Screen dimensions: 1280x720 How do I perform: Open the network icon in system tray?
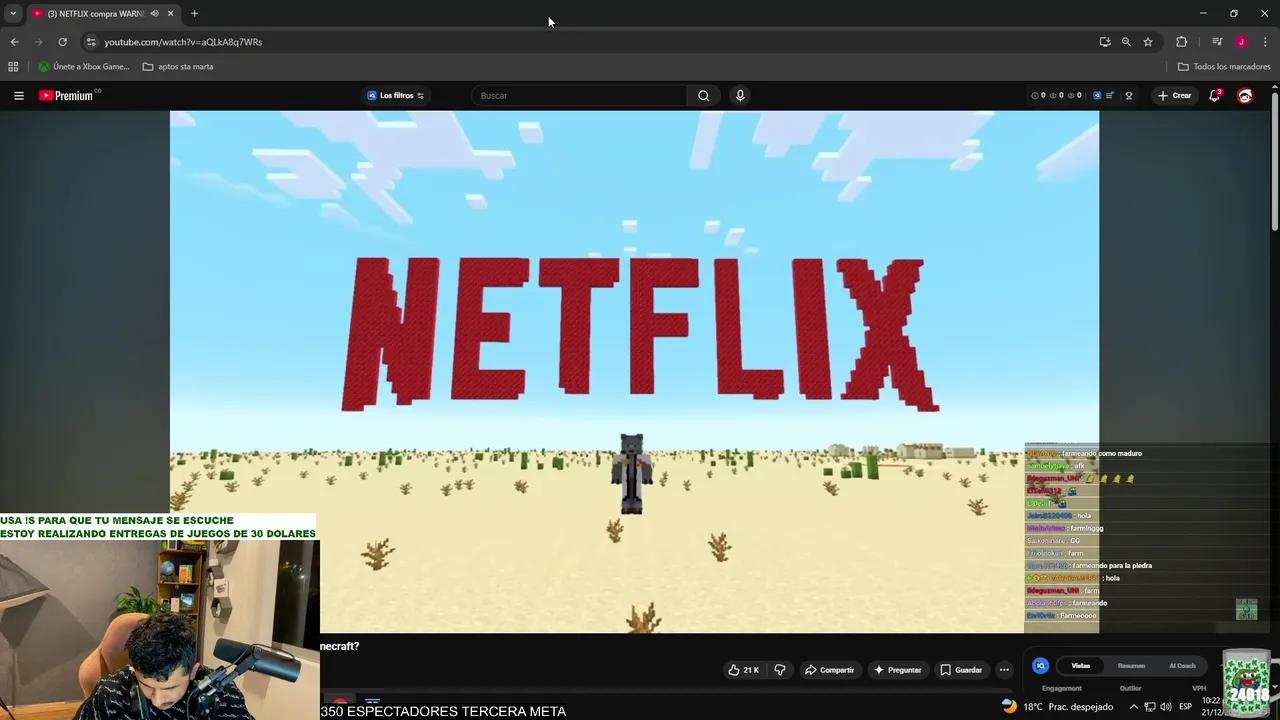[x=1150, y=706]
